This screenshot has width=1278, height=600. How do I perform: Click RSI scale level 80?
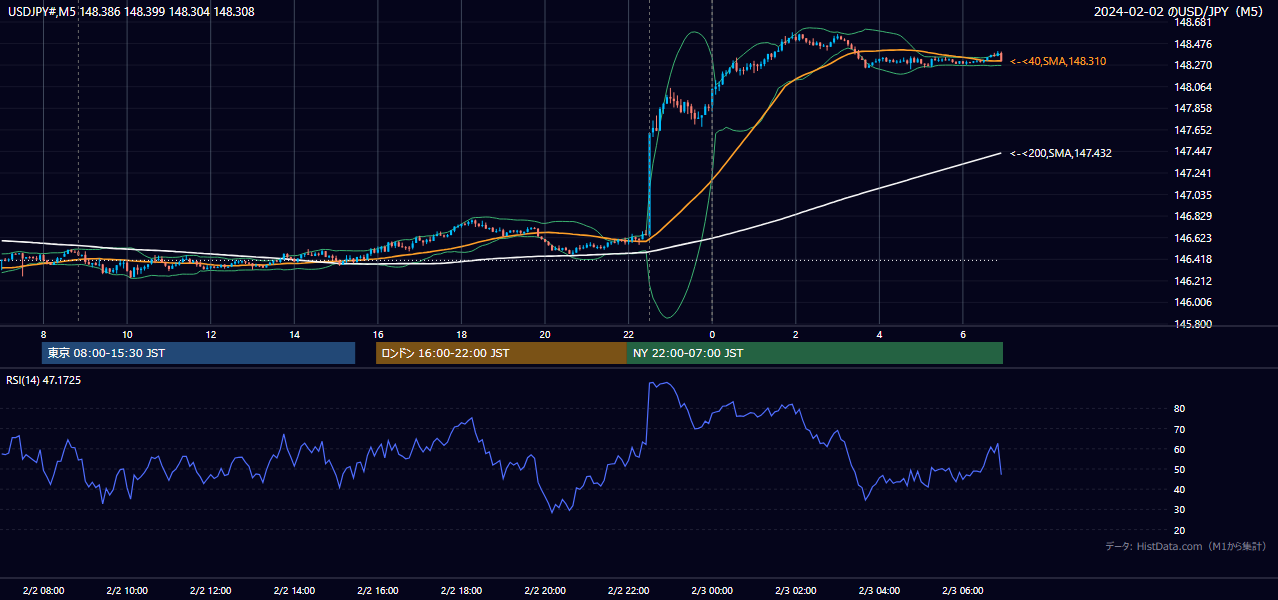click(x=1180, y=409)
